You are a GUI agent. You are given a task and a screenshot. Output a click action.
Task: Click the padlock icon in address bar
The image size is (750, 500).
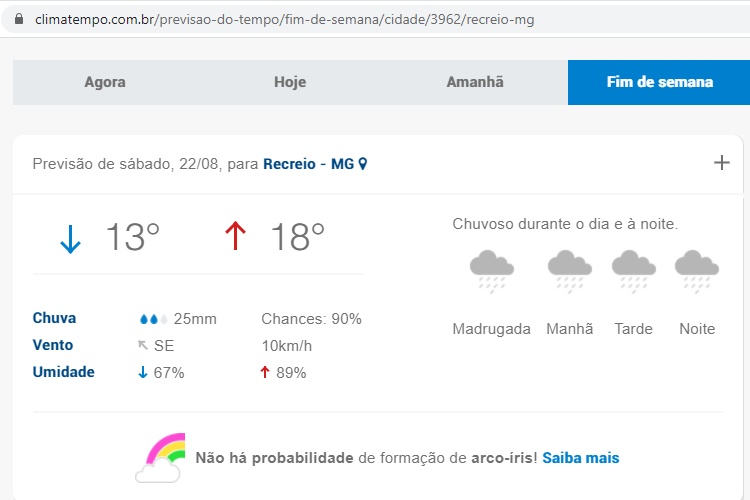click(x=19, y=19)
